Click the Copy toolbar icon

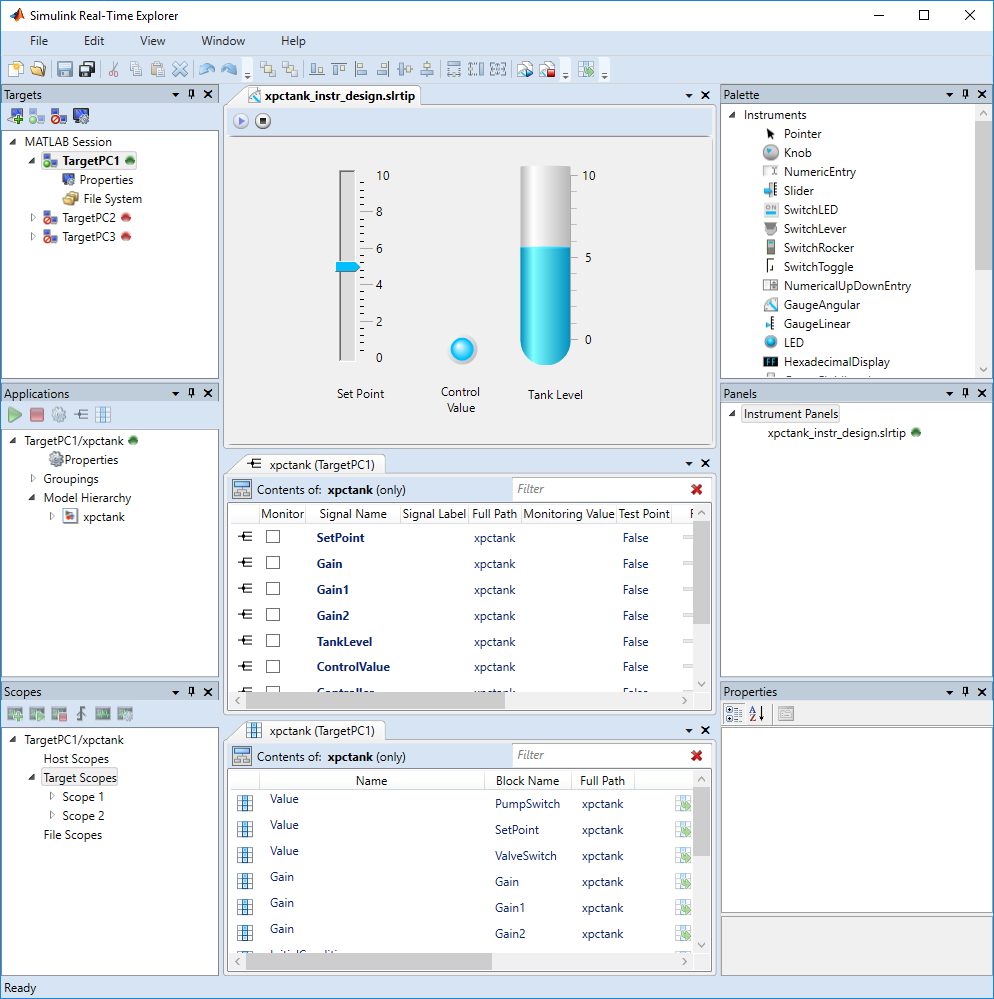[x=136, y=69]
